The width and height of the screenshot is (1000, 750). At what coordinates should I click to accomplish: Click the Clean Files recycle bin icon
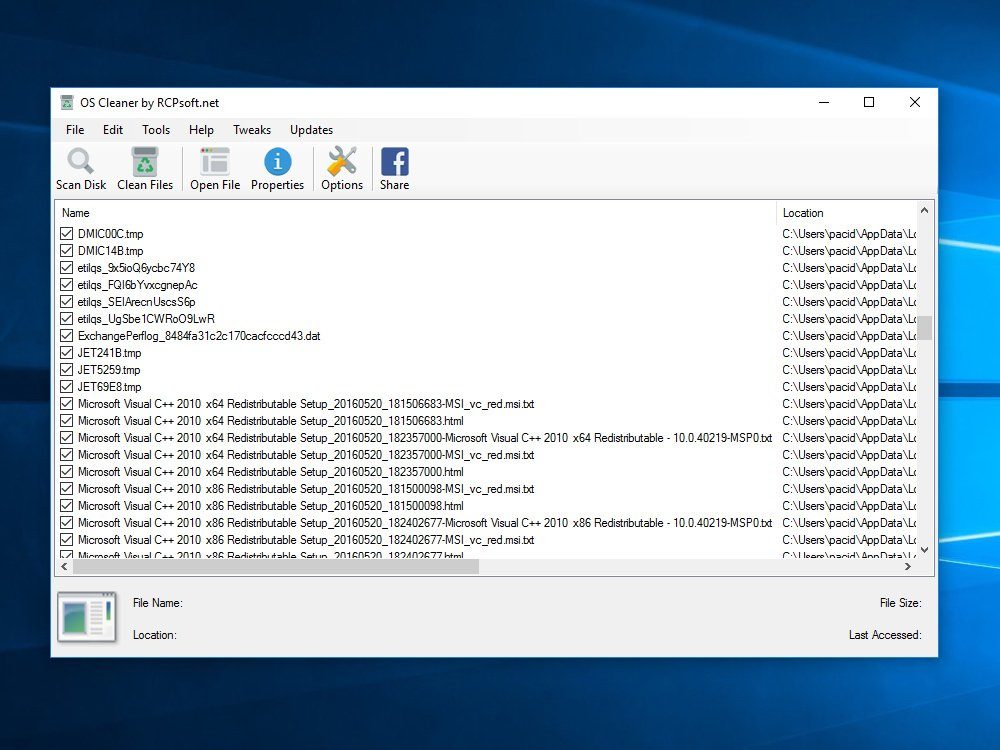point(145,161)
